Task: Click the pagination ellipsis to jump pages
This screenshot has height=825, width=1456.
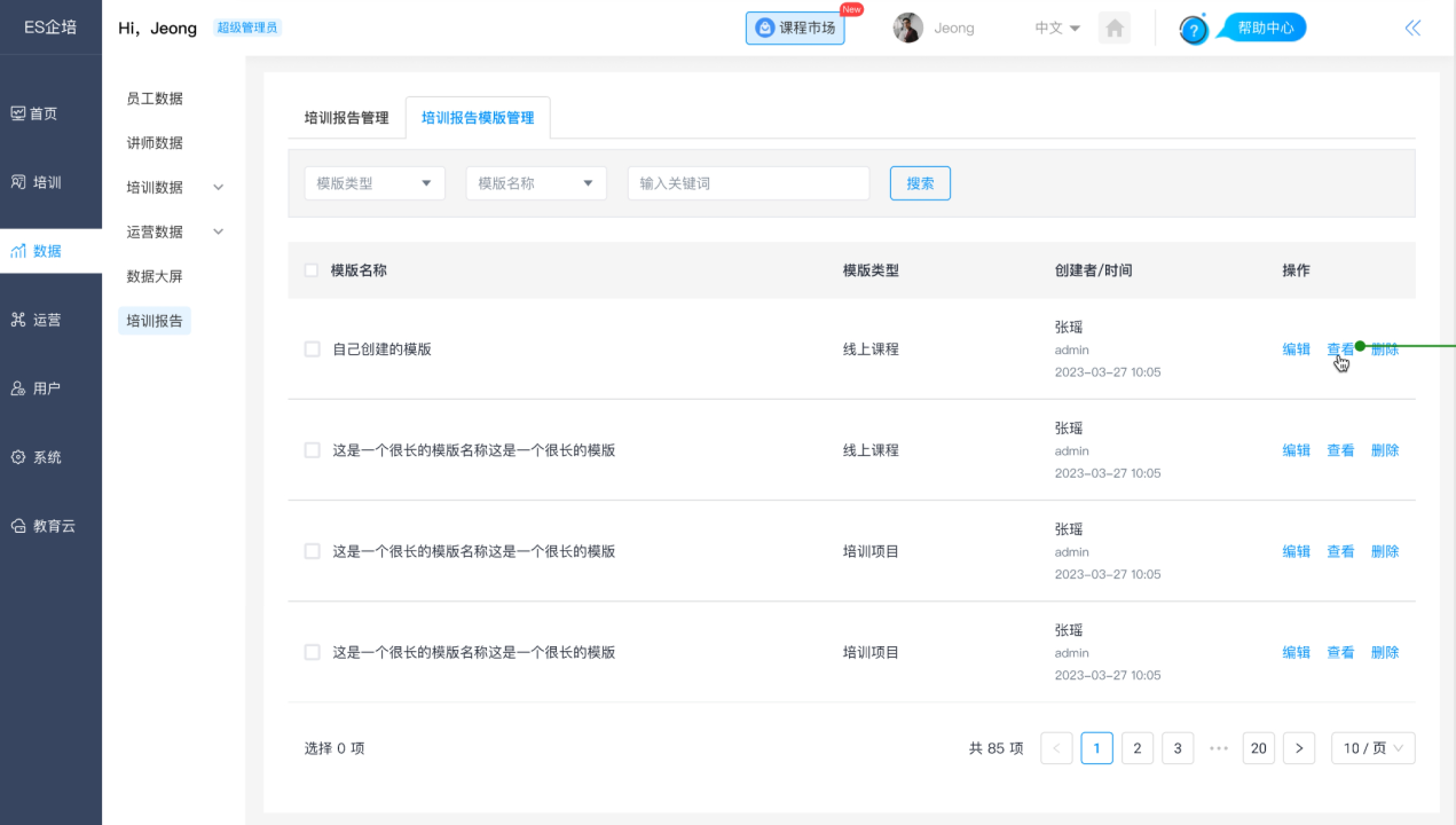Action: tap(1218, 748)
